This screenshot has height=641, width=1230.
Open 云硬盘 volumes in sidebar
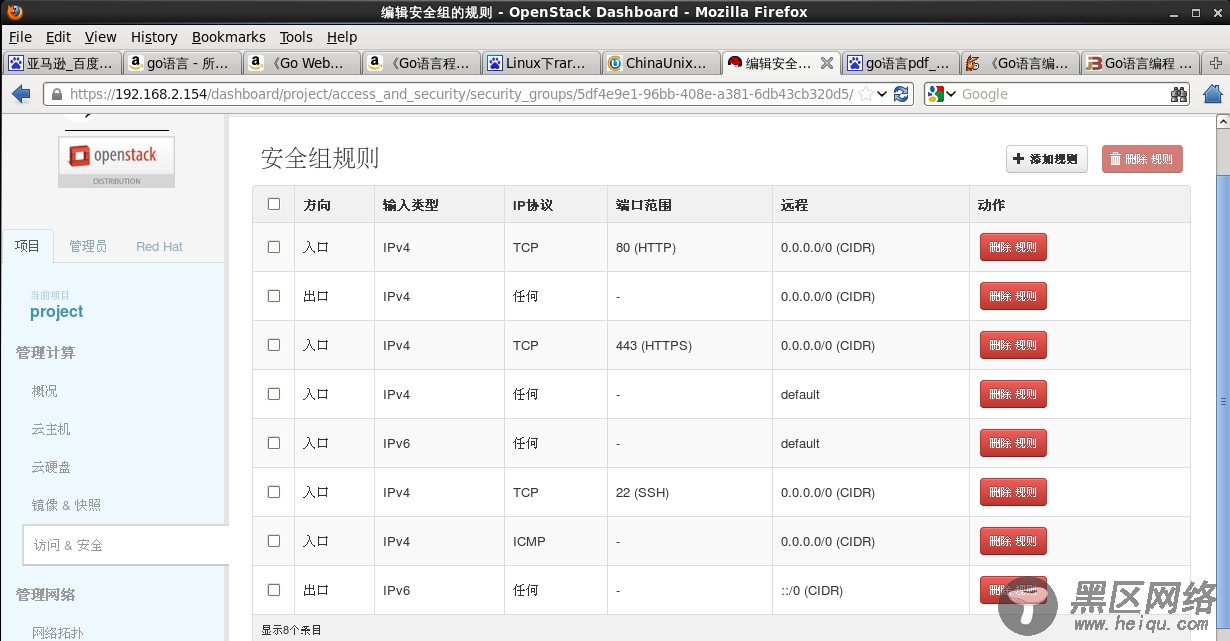51,467
